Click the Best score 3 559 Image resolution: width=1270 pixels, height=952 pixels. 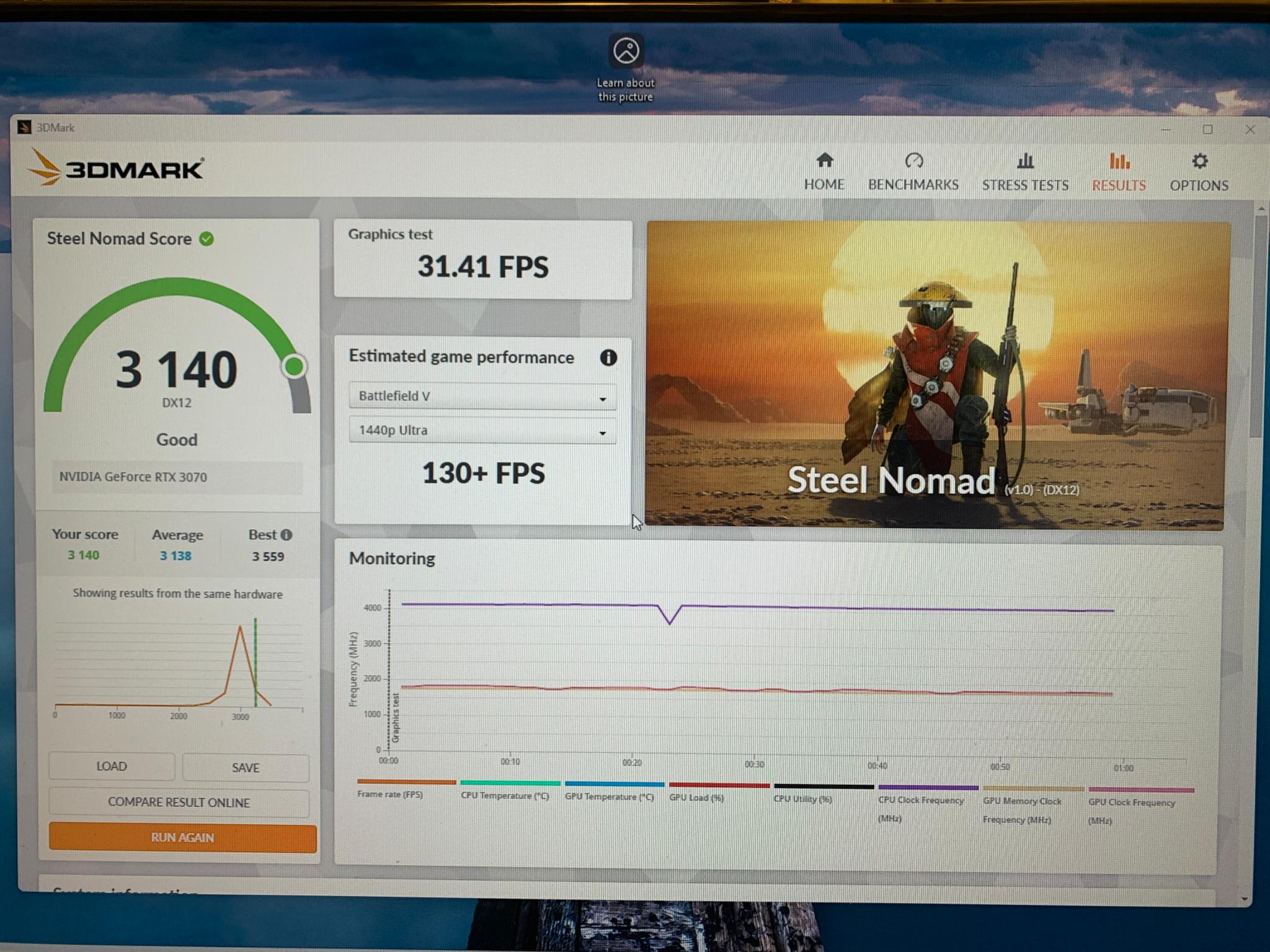pos(268,557)
